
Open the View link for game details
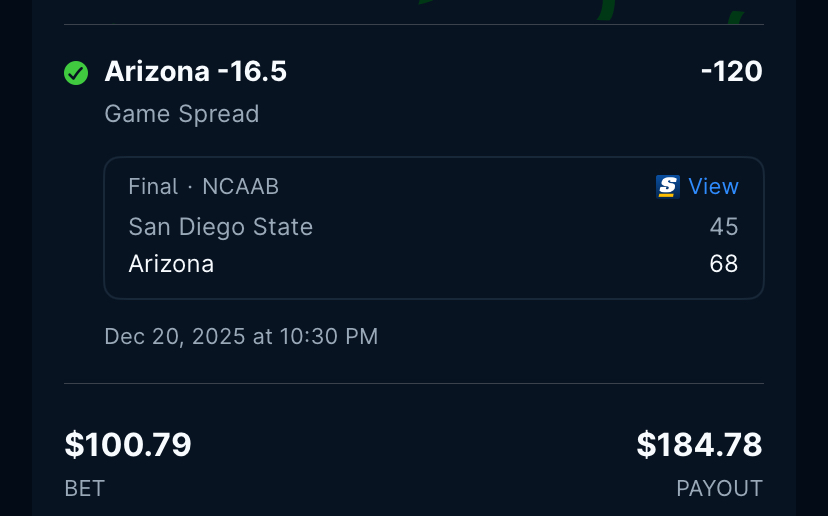pos(713,187)
